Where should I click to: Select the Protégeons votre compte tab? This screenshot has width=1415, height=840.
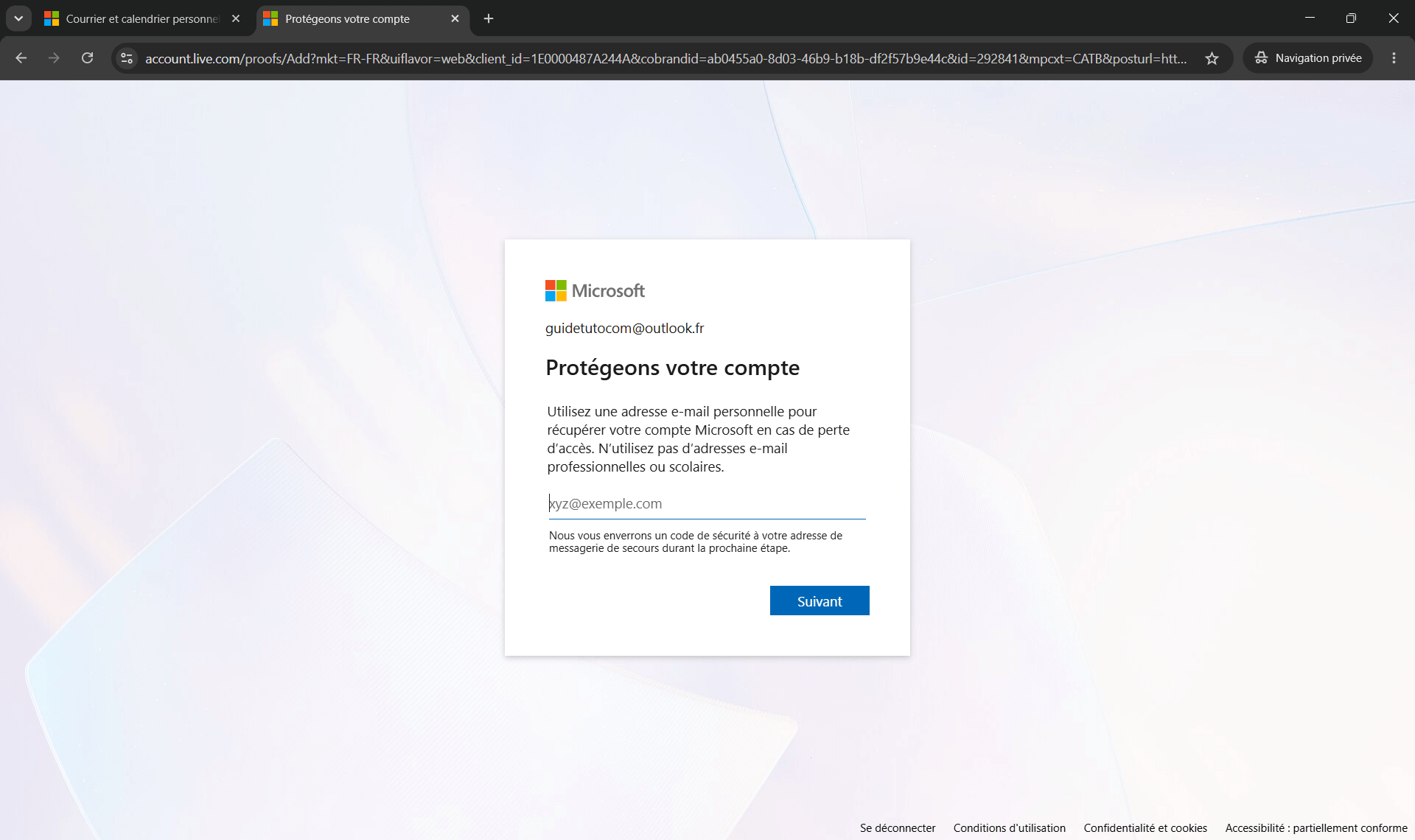point(363,18)
